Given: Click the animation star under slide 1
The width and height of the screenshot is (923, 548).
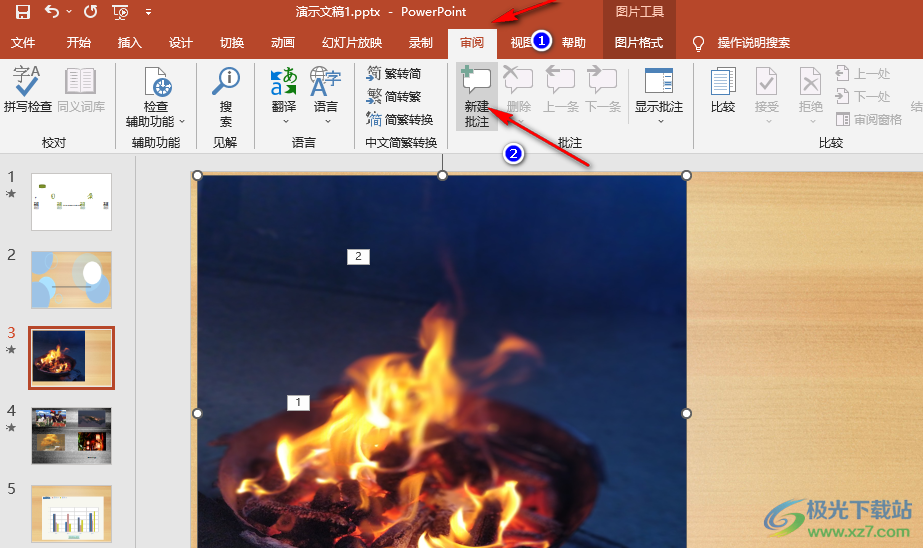Looking at the screenshot, I should pyautogui.click(x=11, y=193).
